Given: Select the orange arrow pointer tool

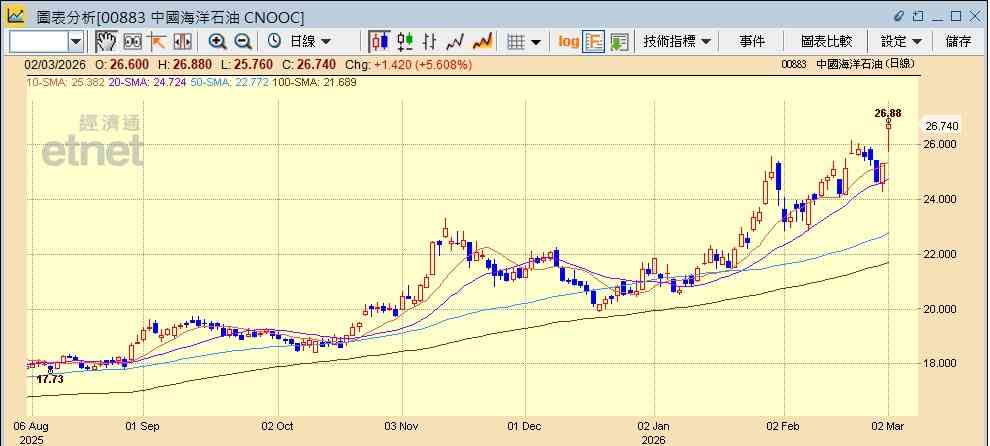Looking at the screenshot, I should [157, 42].
